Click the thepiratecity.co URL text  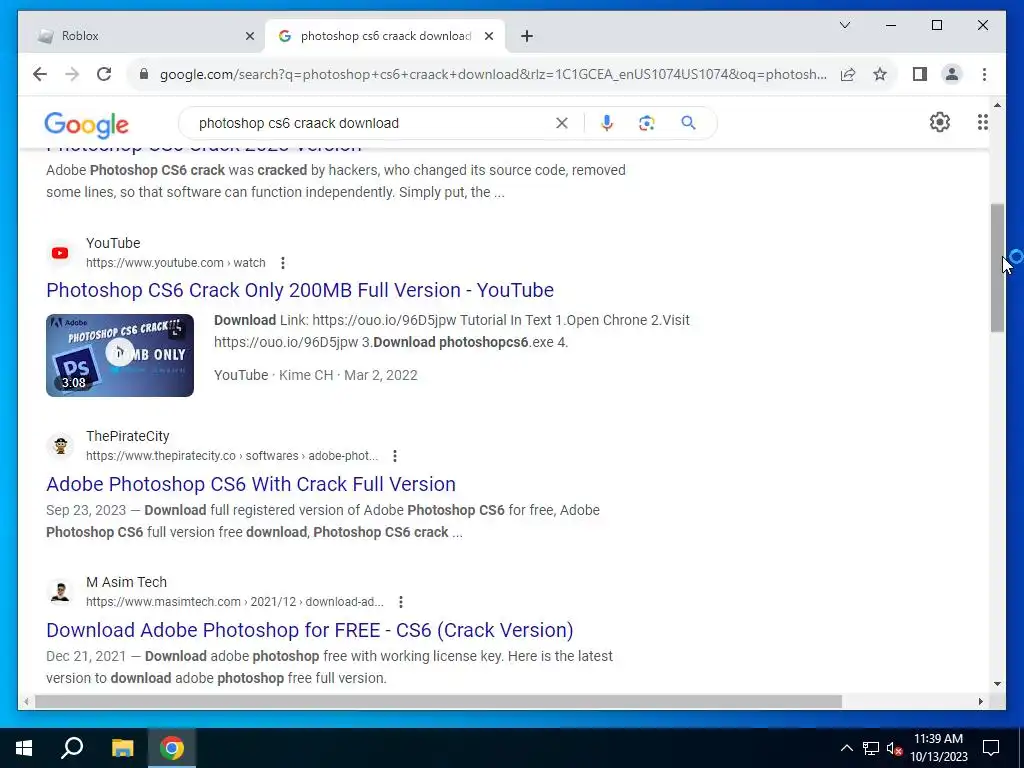point(232,456)
